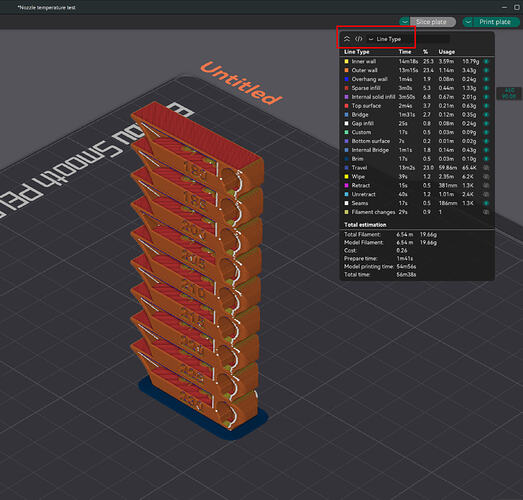Show Wipe moves via eye icon

pyautogui.click(x=486, y=176)
